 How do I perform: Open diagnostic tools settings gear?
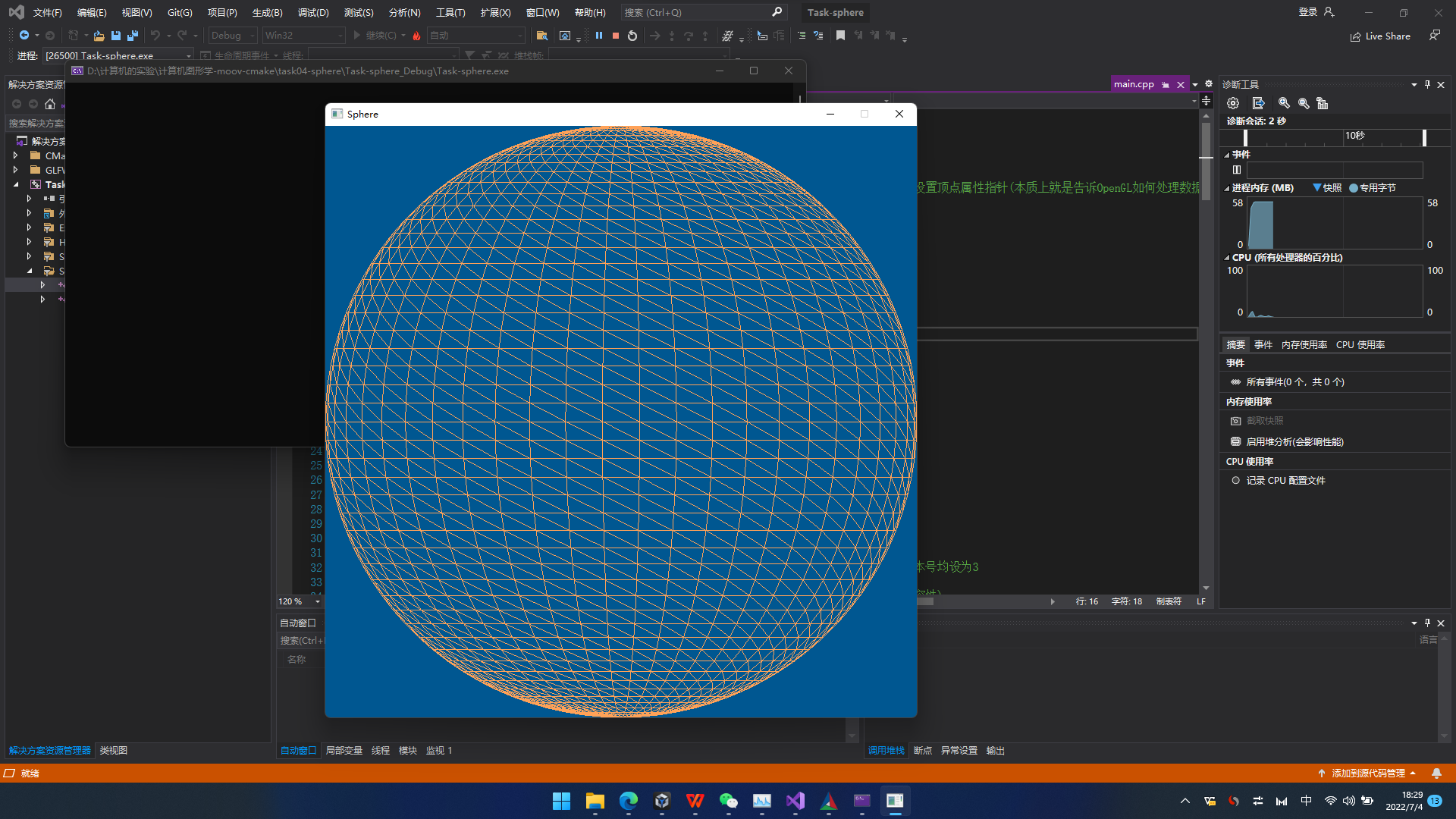[1233, 103]
